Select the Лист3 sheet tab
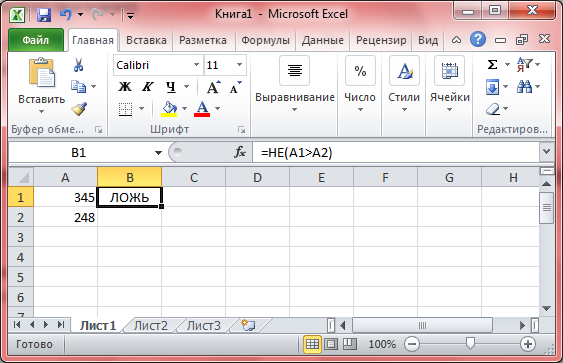This screenshot has height=363, width=563. (x=203, y=326)
